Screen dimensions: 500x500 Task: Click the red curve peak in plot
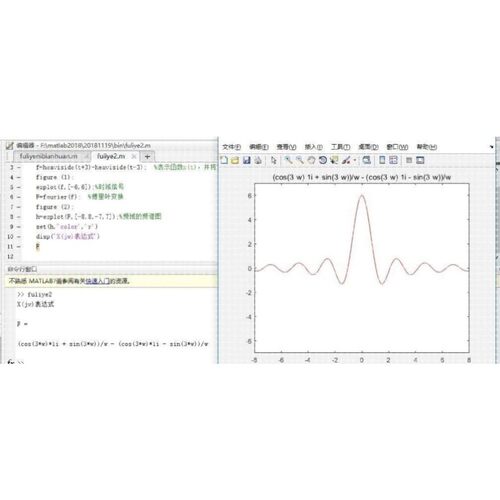(362, 196)
